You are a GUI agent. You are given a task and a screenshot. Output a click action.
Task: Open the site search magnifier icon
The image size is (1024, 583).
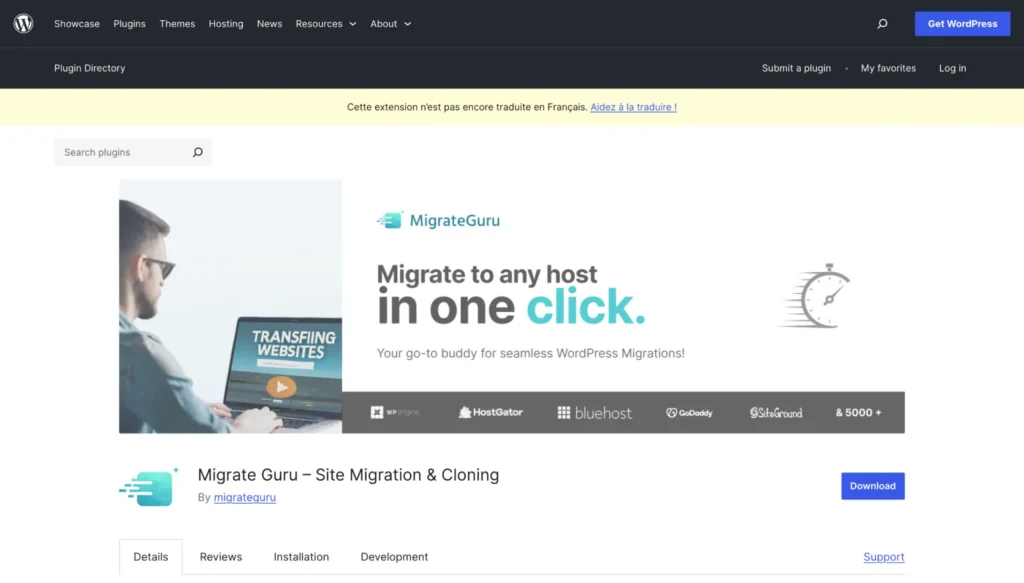(882, 24)
